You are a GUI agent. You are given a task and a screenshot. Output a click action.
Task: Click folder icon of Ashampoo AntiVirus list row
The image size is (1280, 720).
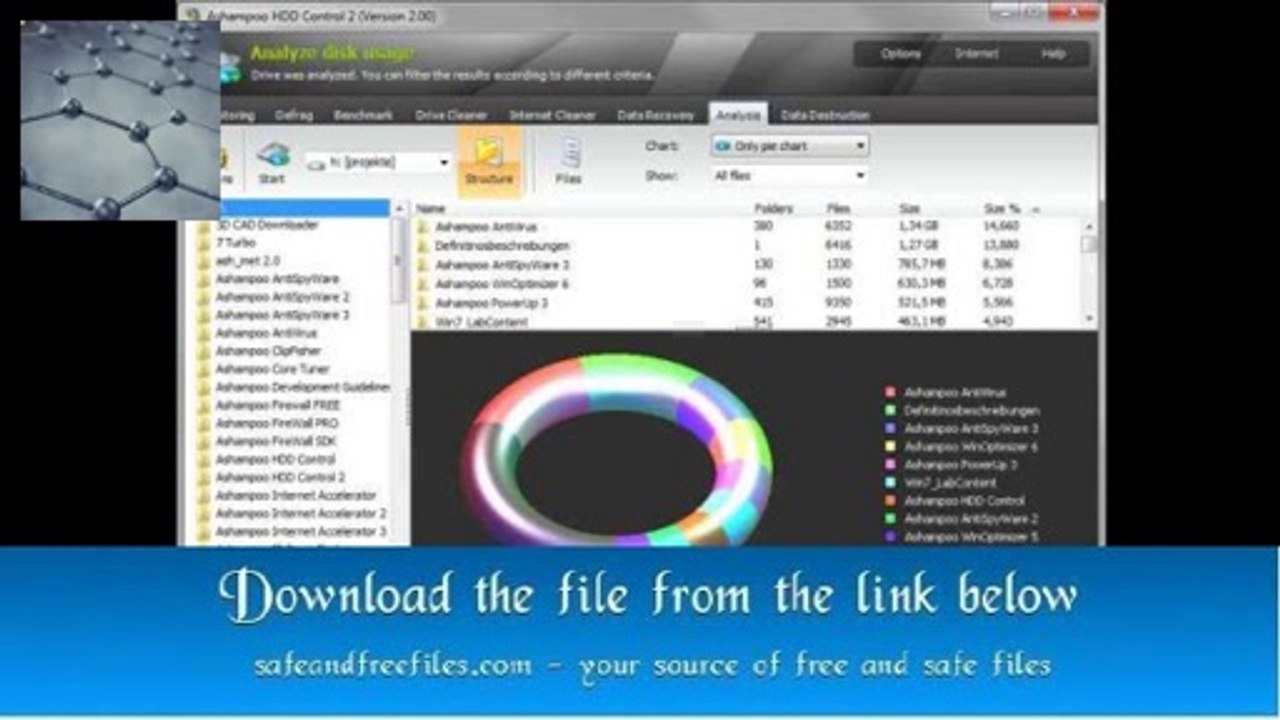coord(423,227)
